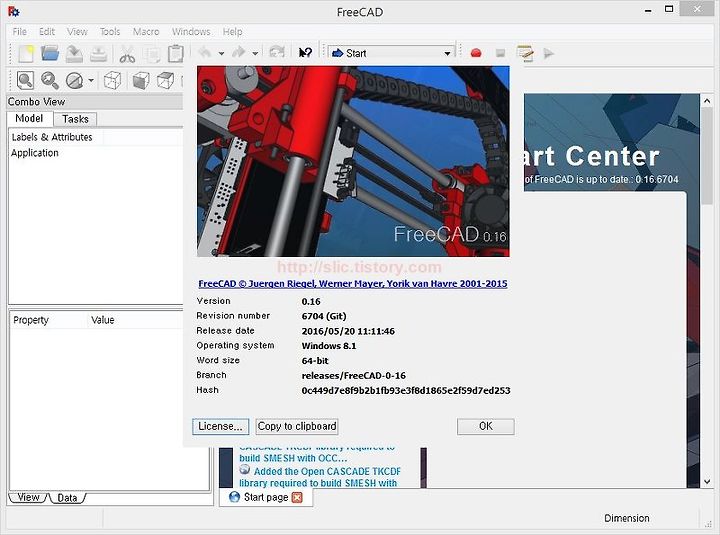720x535 pixels.
Task: Open the Edit menu
Action: pos(47,32)
